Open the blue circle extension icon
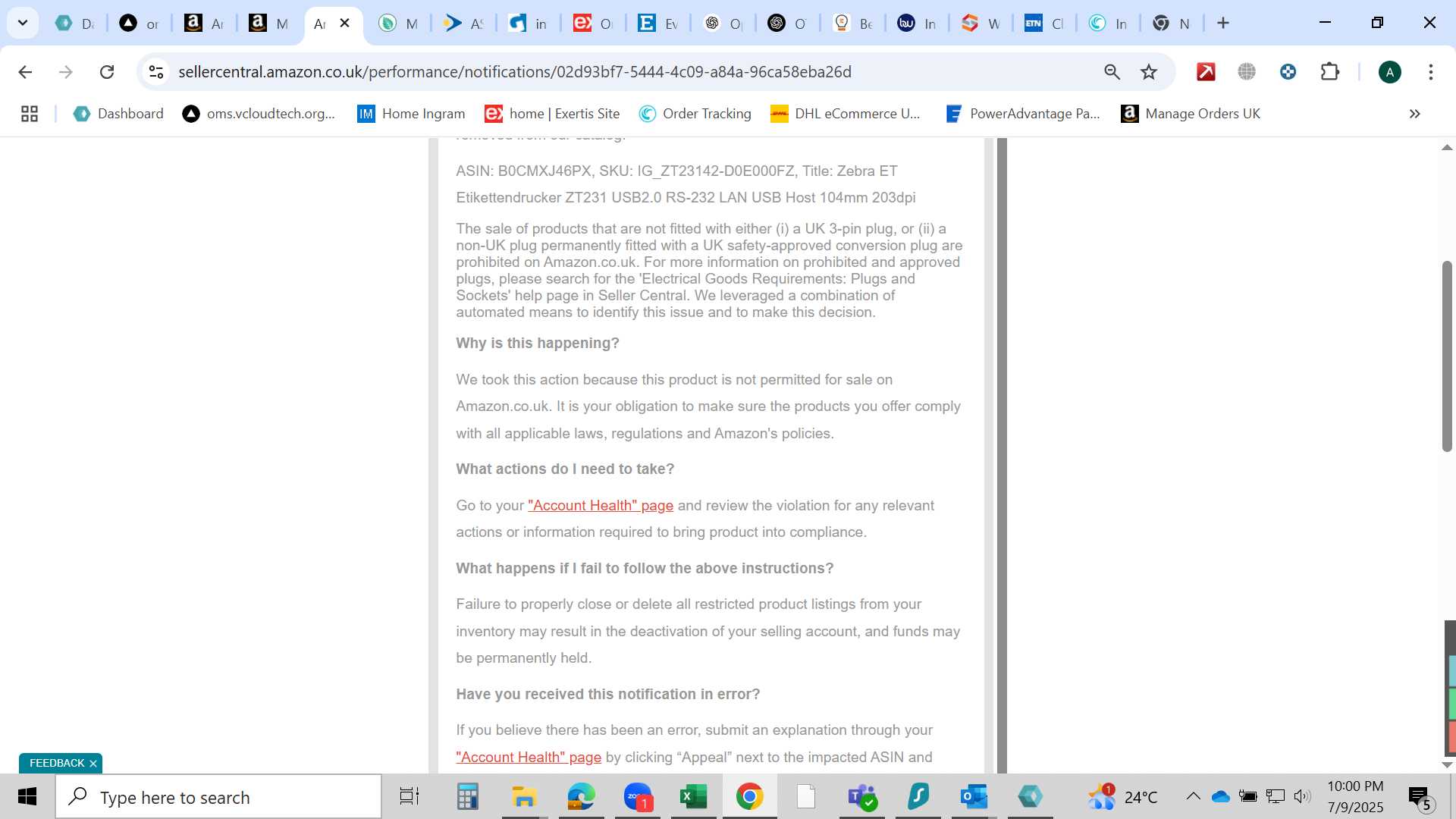This screenshot has width=1456, height=819. coord(1288,72)
